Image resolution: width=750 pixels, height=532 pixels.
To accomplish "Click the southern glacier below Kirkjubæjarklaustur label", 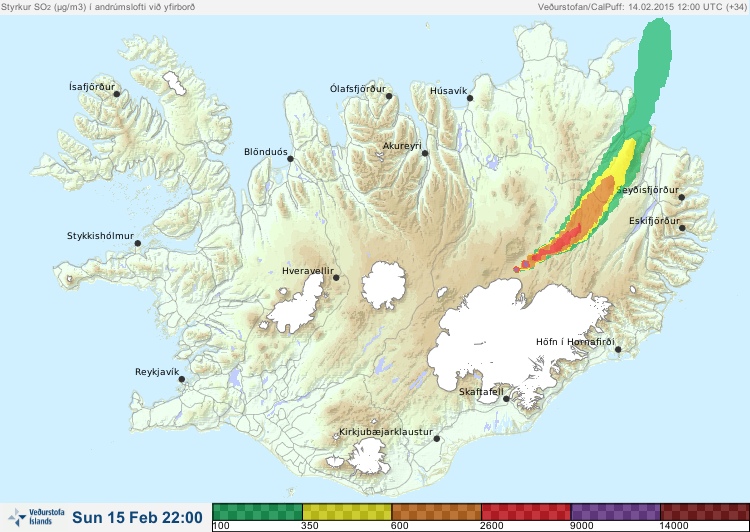I will [x=367, y=456].
